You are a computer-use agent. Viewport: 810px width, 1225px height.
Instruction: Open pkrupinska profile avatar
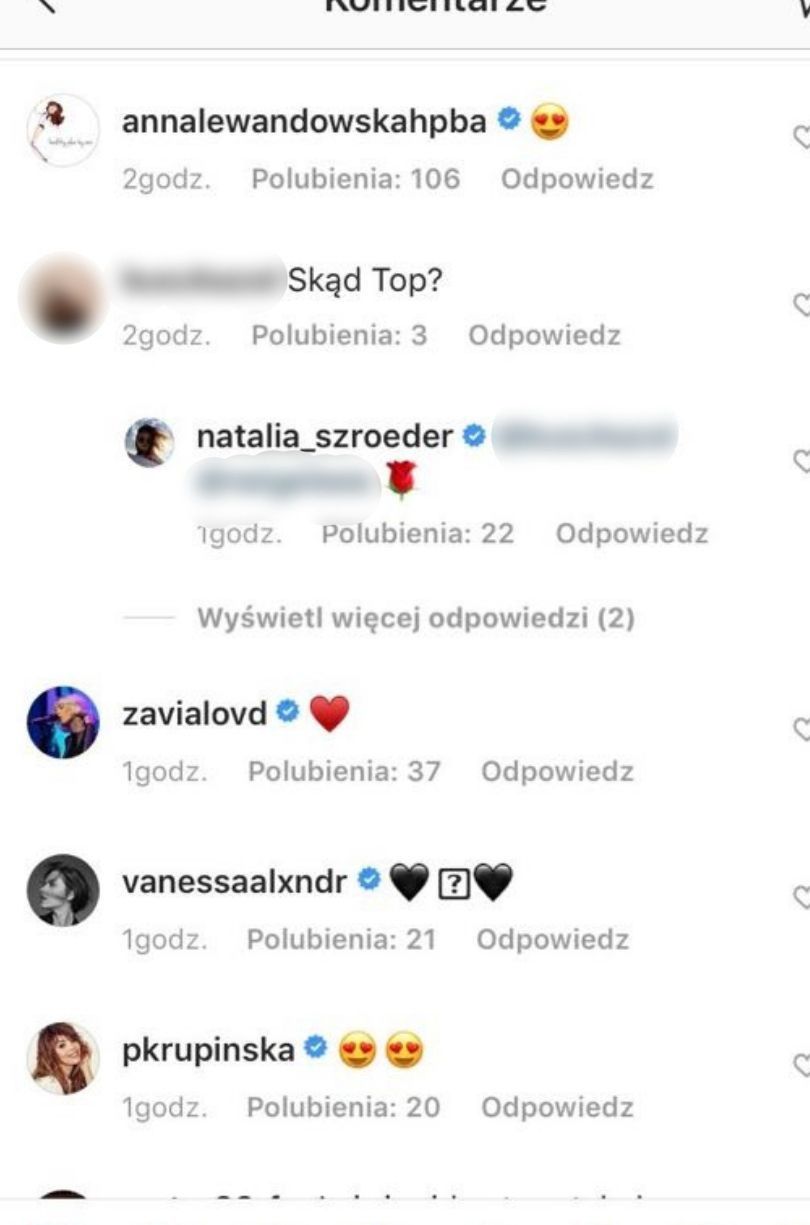click(62, 1058)
